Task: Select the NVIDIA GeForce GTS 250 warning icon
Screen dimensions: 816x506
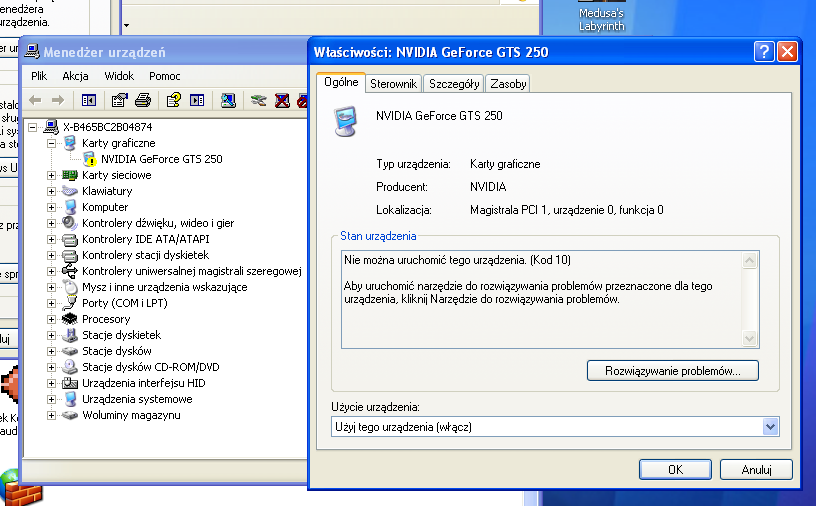Action: point(90,159)
